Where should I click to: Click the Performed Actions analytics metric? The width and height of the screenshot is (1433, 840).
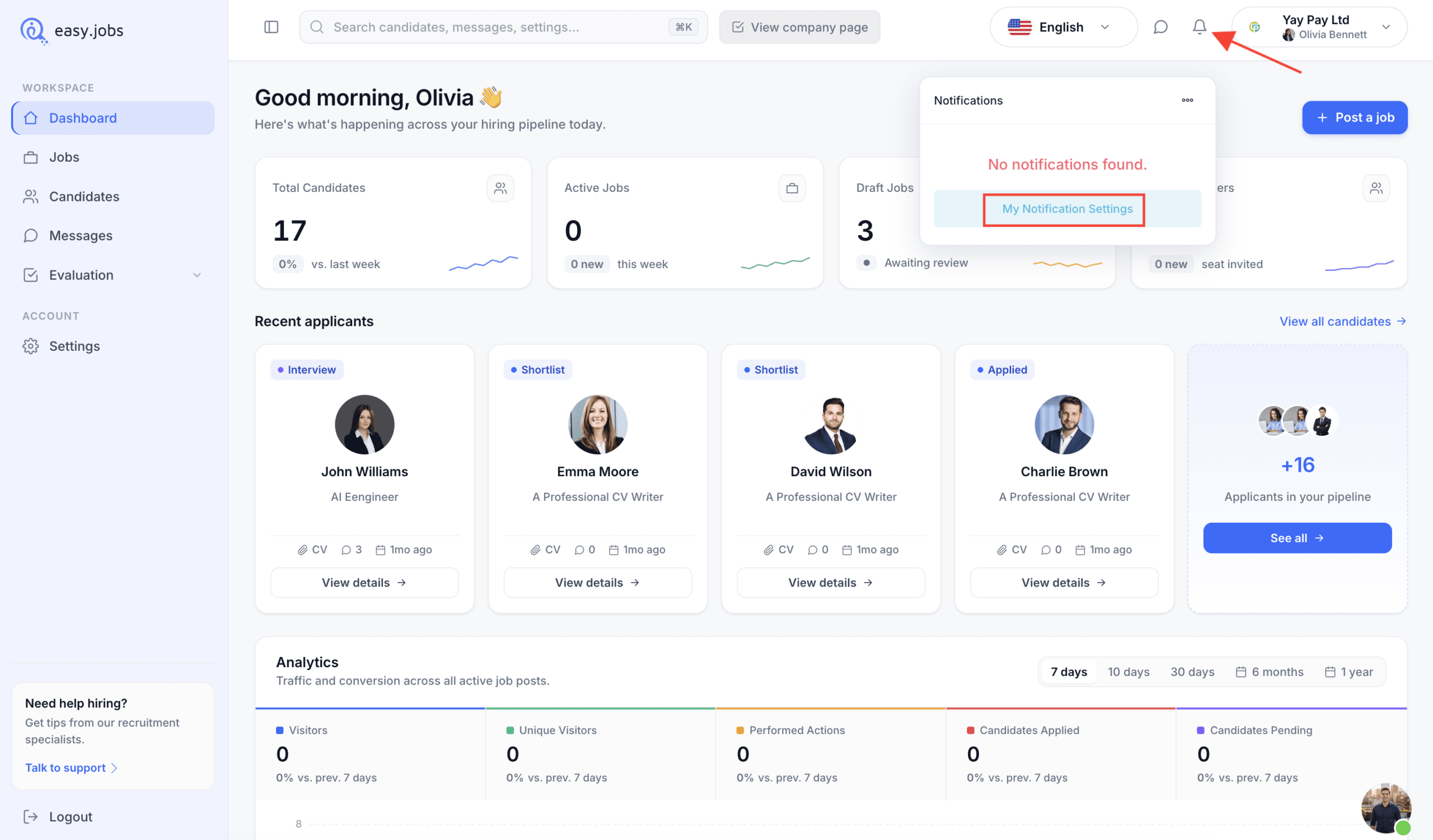coord(830,754)
